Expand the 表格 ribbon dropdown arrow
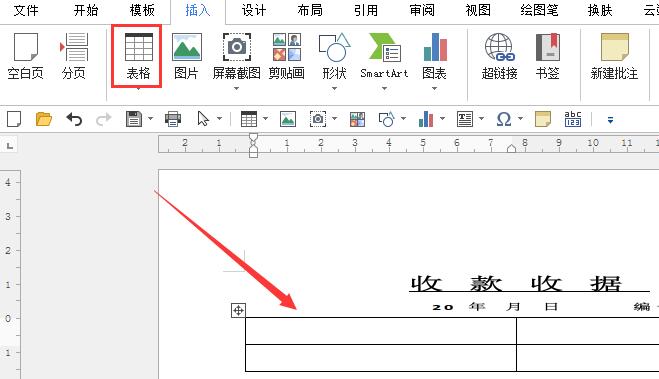This screenshot has height=379, width=659. [138, 89]
